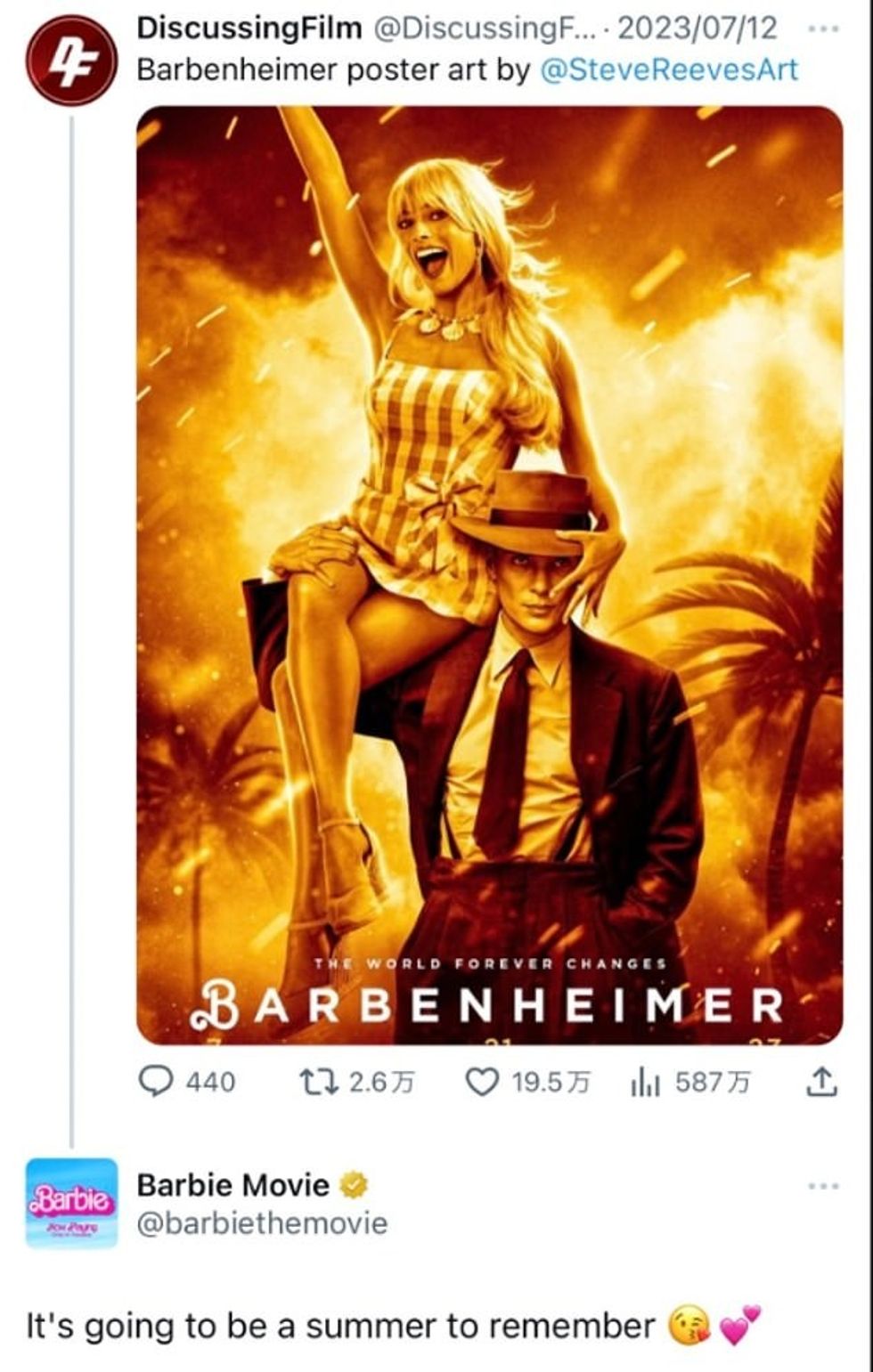873x1372 pixels.
Task: Click the Barbie Movie display name
Action: click(x=233, y=1185)
